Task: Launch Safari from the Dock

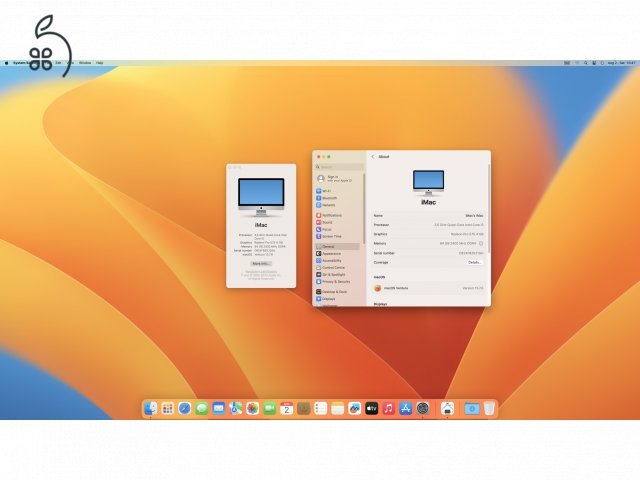Action: pyautogui.click(x=184, y=408)
